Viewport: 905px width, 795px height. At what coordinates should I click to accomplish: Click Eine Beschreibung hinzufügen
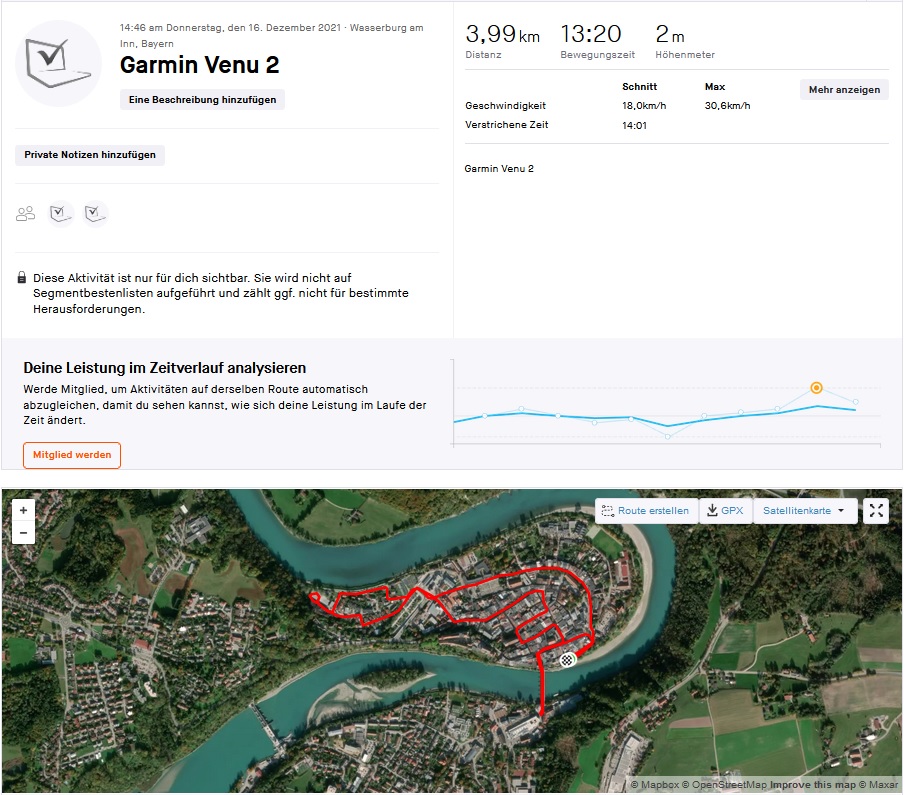(x=203, y=100)
